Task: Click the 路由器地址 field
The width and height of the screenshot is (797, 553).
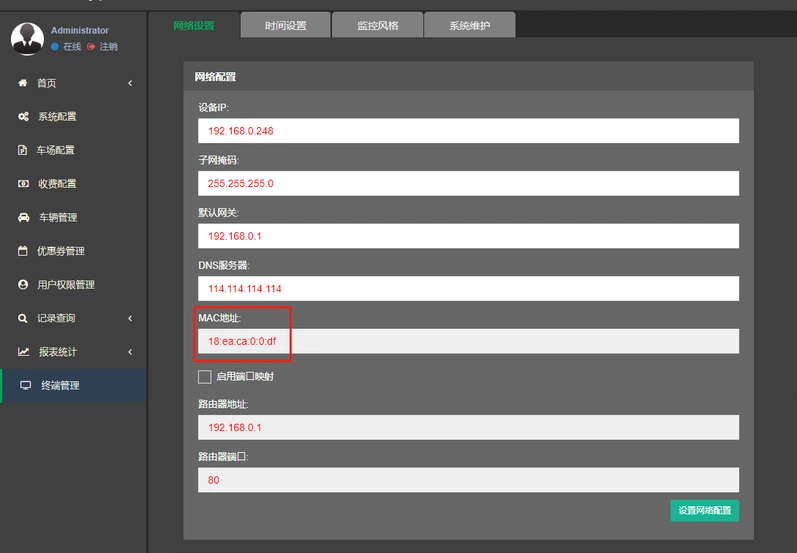Action: point(468,427)
